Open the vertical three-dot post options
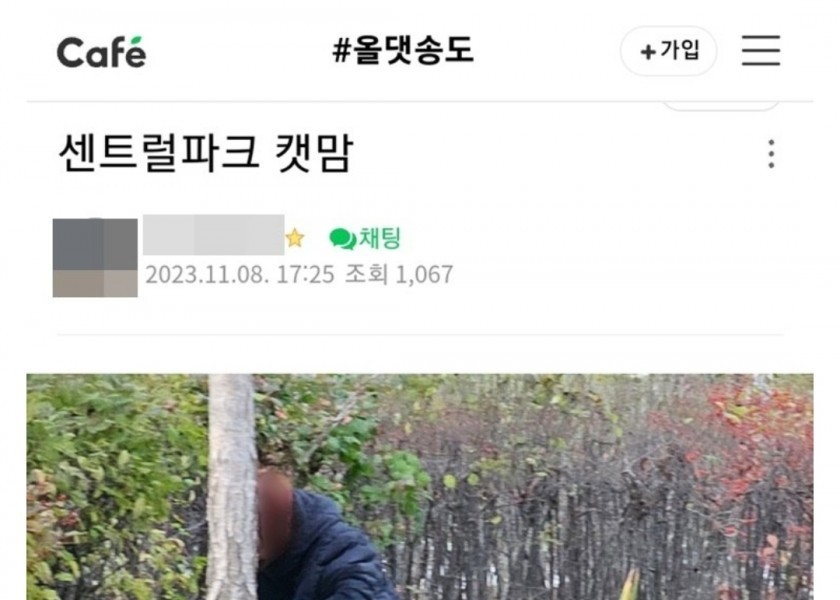 click(x=771, y=154)
